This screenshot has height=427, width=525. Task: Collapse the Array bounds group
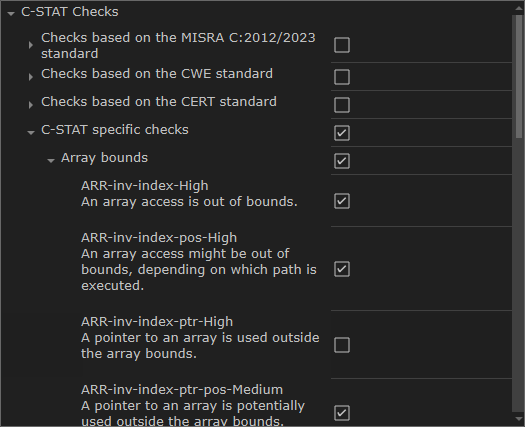tap(51, 161)
